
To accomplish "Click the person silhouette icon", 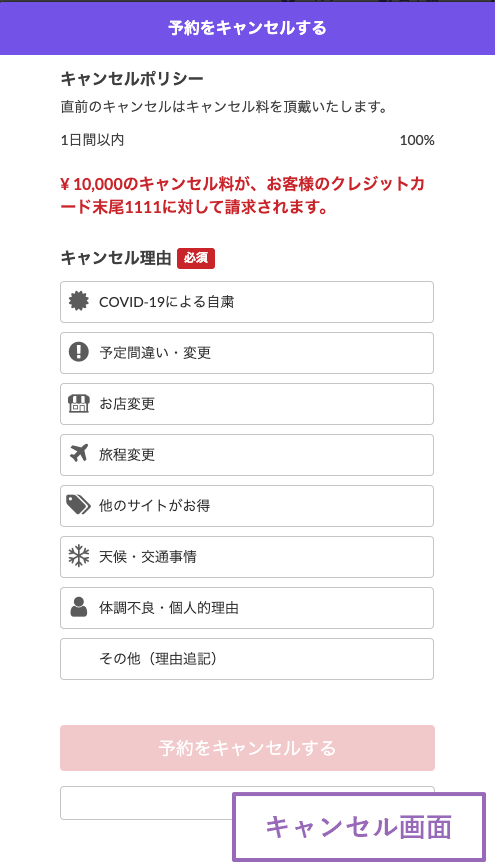I will 79,607.
